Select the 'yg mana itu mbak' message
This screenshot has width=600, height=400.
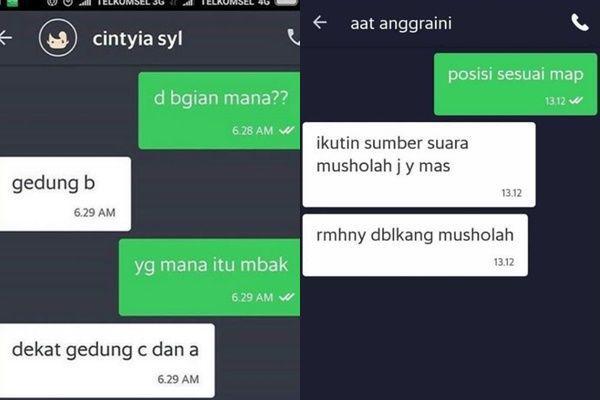[x=210, y=278]
